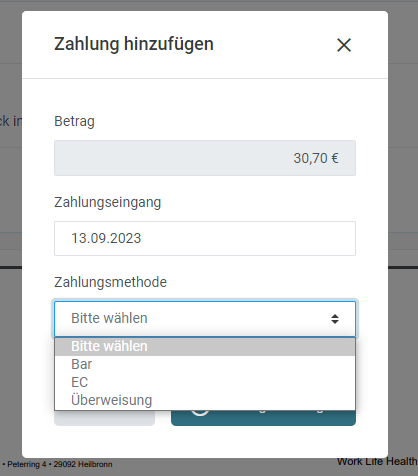418x476 pixels.
Task: Click the Zahlungsmethode label
Action: [110, 282]
